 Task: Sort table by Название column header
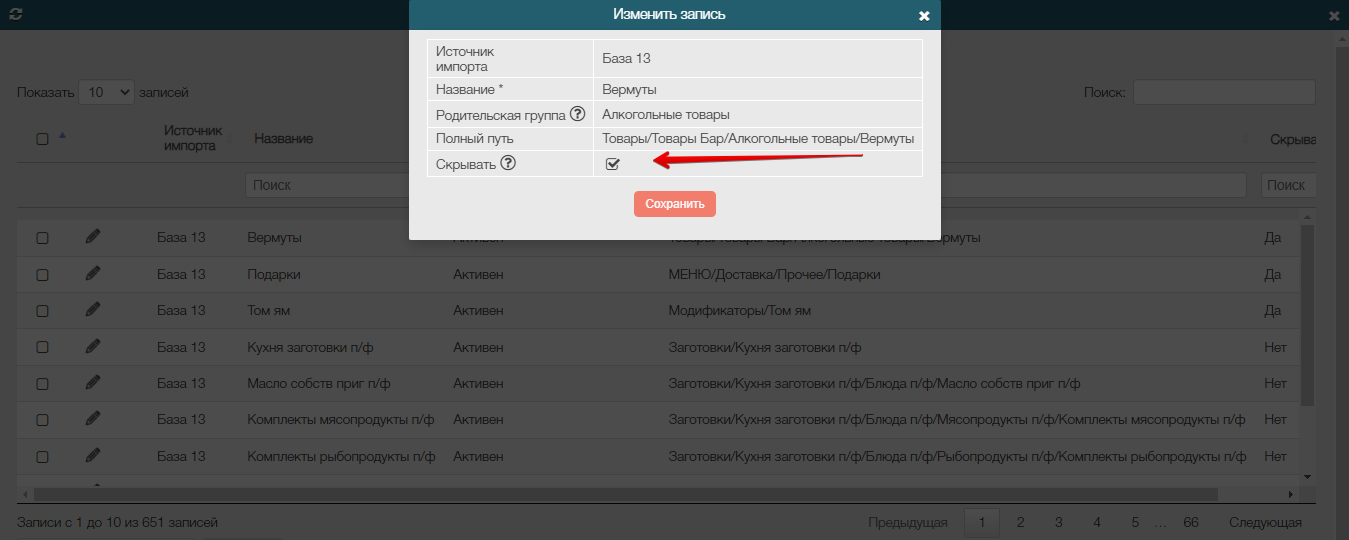(x=284, y=138)
